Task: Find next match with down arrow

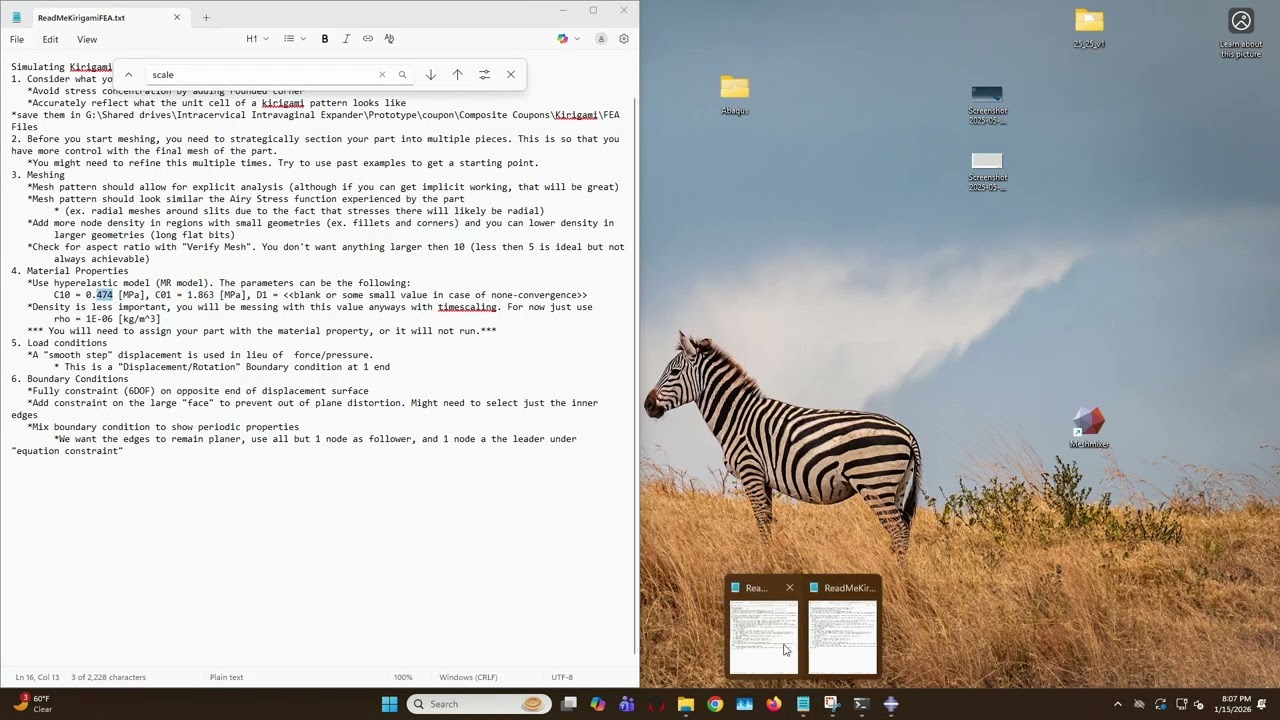Action: pos(430,75)
